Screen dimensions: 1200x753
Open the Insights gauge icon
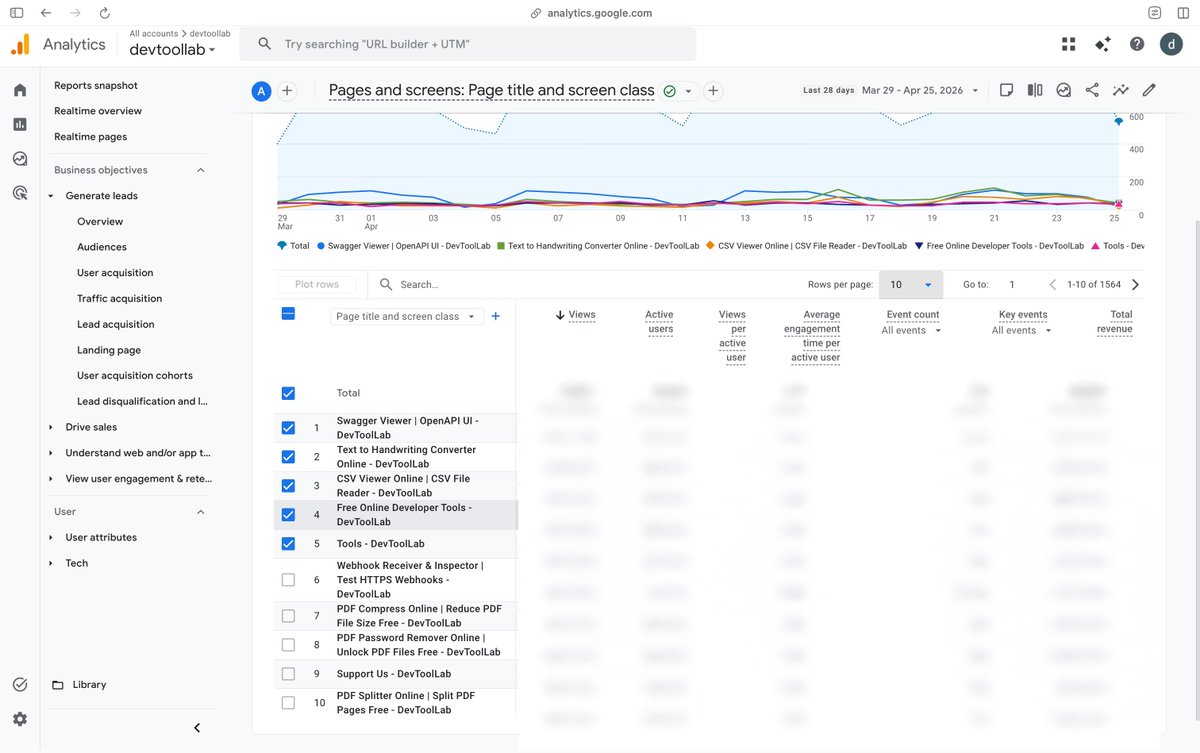(x=1064, y=90)
